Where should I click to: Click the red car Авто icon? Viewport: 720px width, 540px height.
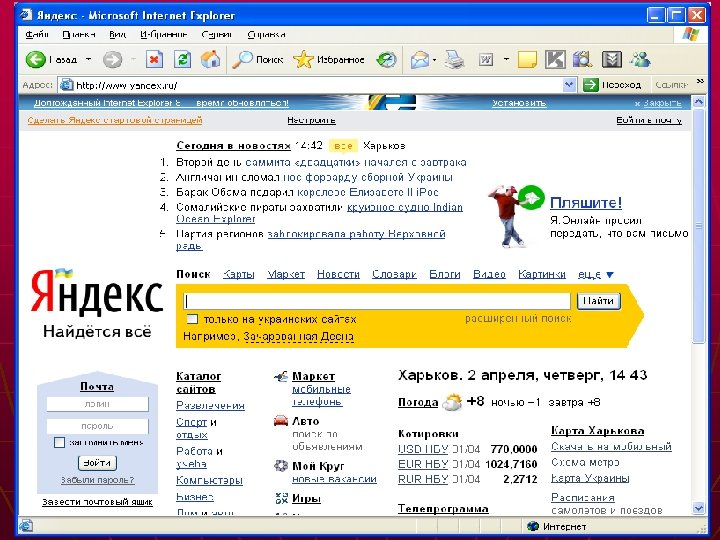coord(281,420)
